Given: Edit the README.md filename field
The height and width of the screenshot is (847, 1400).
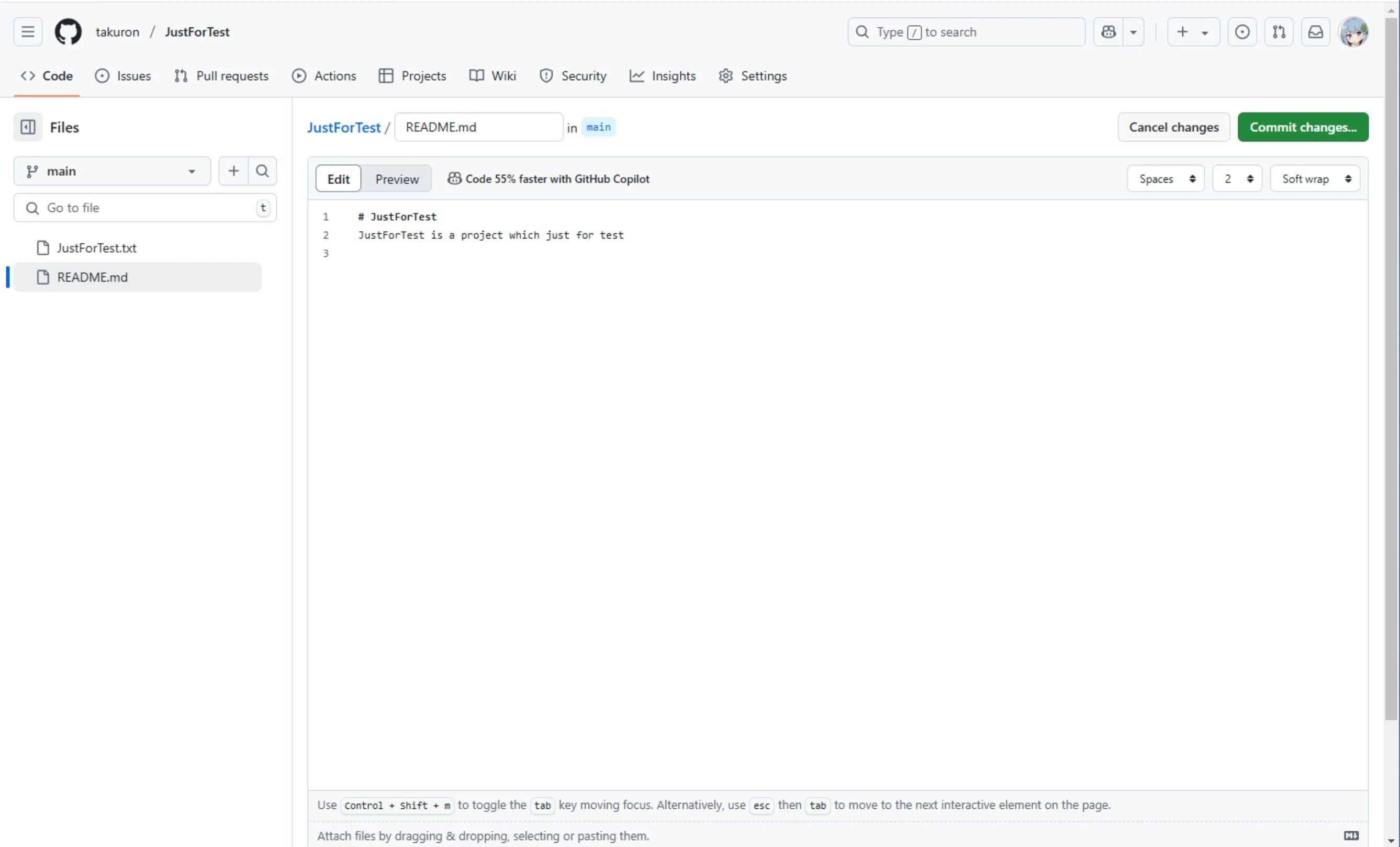Looking at the screenshot, I should pos(479,127).
